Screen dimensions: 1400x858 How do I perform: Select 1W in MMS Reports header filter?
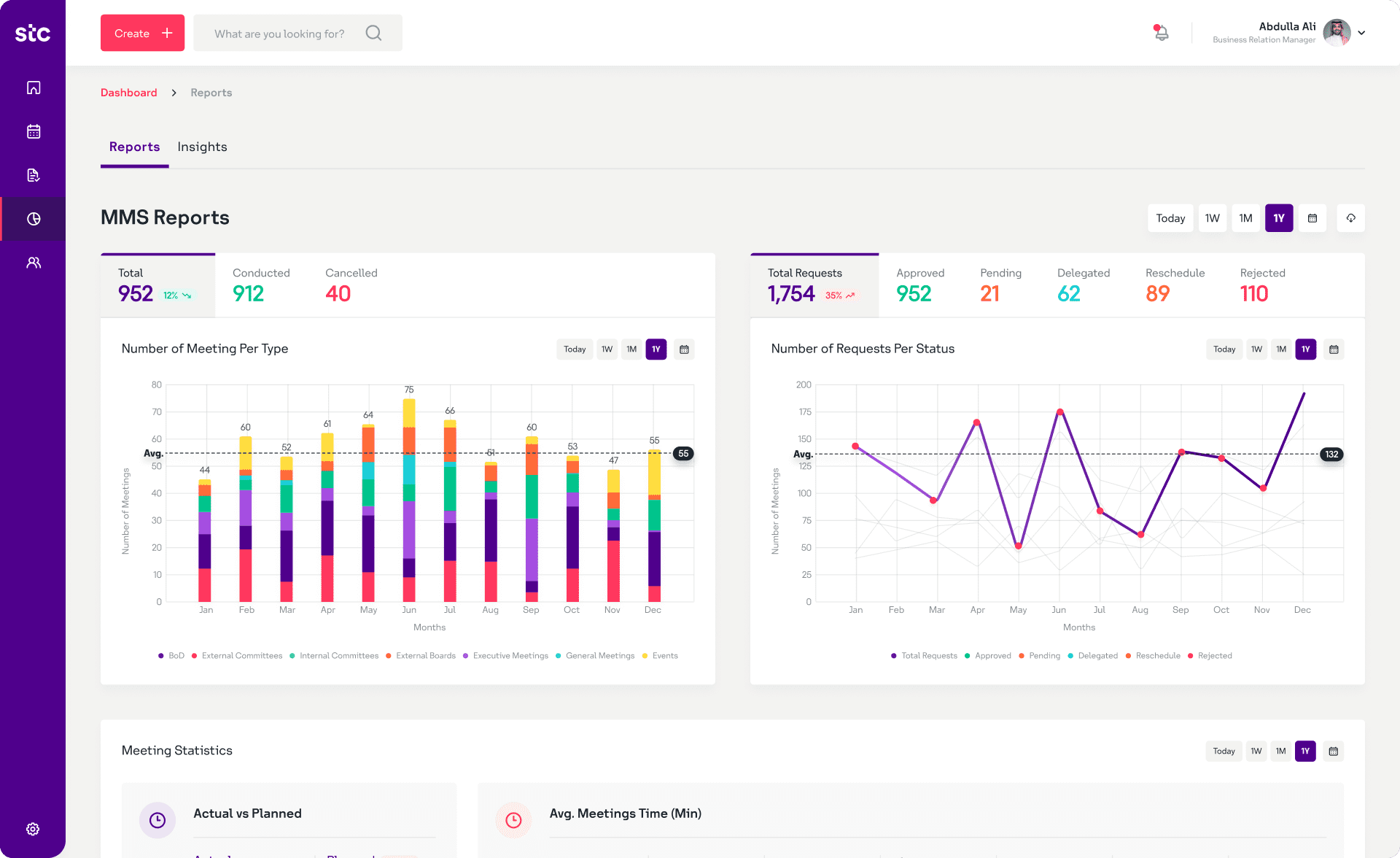click(1212, 218)
